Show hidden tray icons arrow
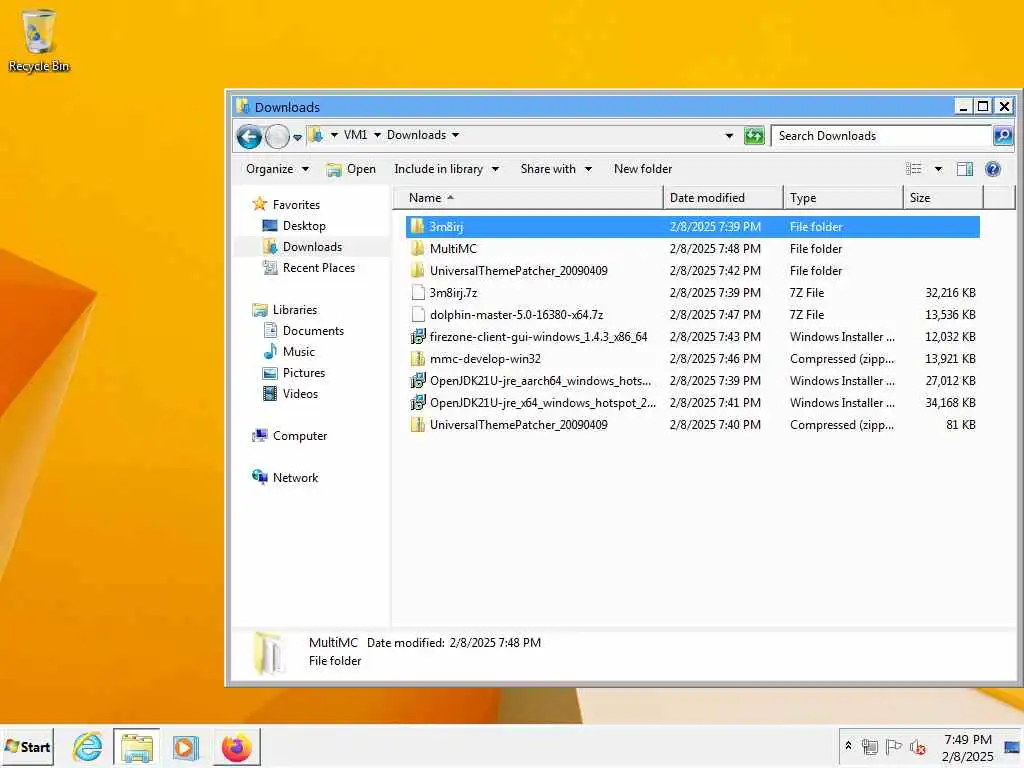 click(x=848, y=746)
